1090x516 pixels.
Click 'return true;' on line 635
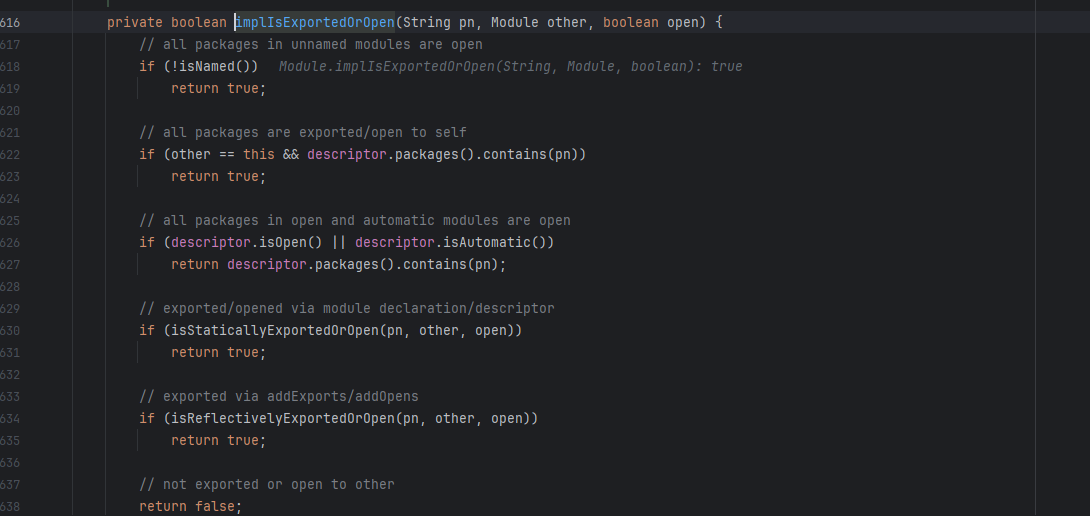click(219, 441)
